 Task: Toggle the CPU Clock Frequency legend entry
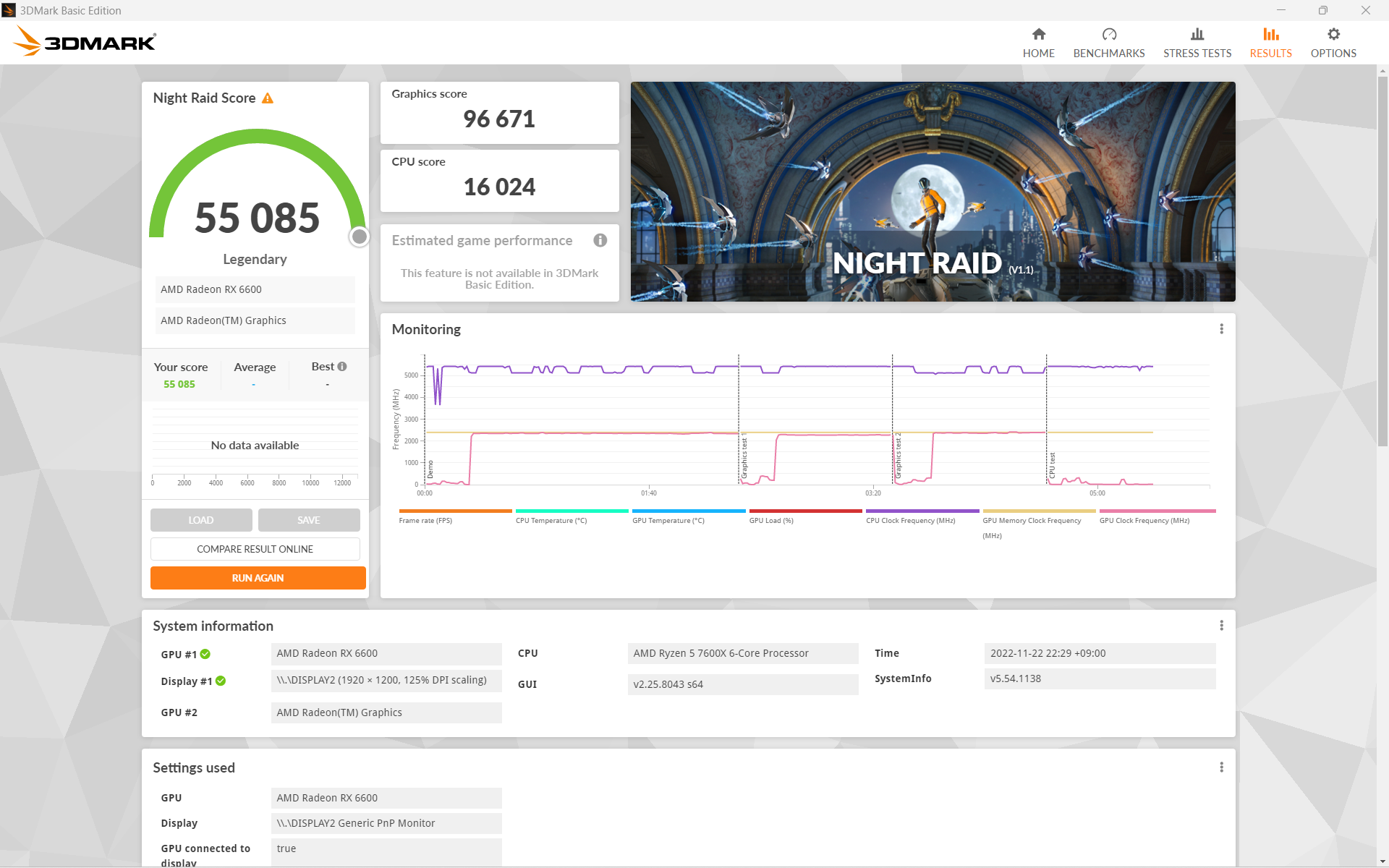pyautogui.click(x=922, y=516)
